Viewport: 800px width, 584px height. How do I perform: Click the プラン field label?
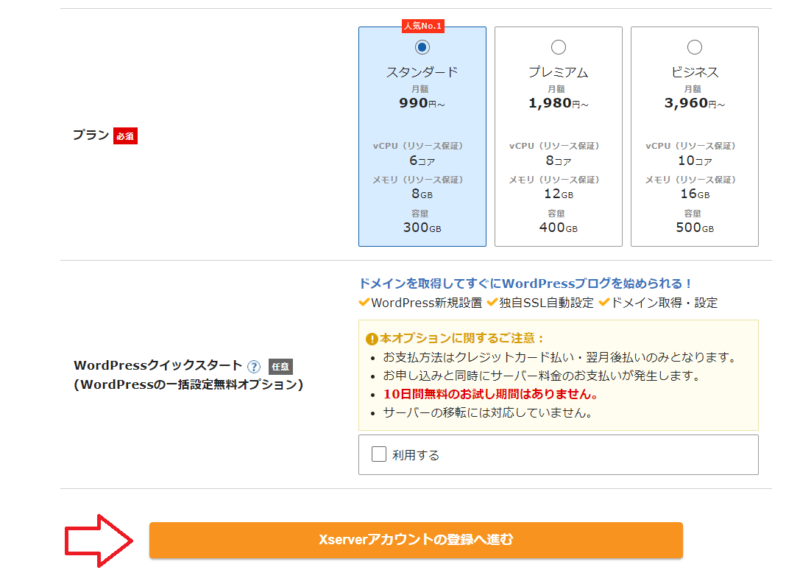point(91,135)
